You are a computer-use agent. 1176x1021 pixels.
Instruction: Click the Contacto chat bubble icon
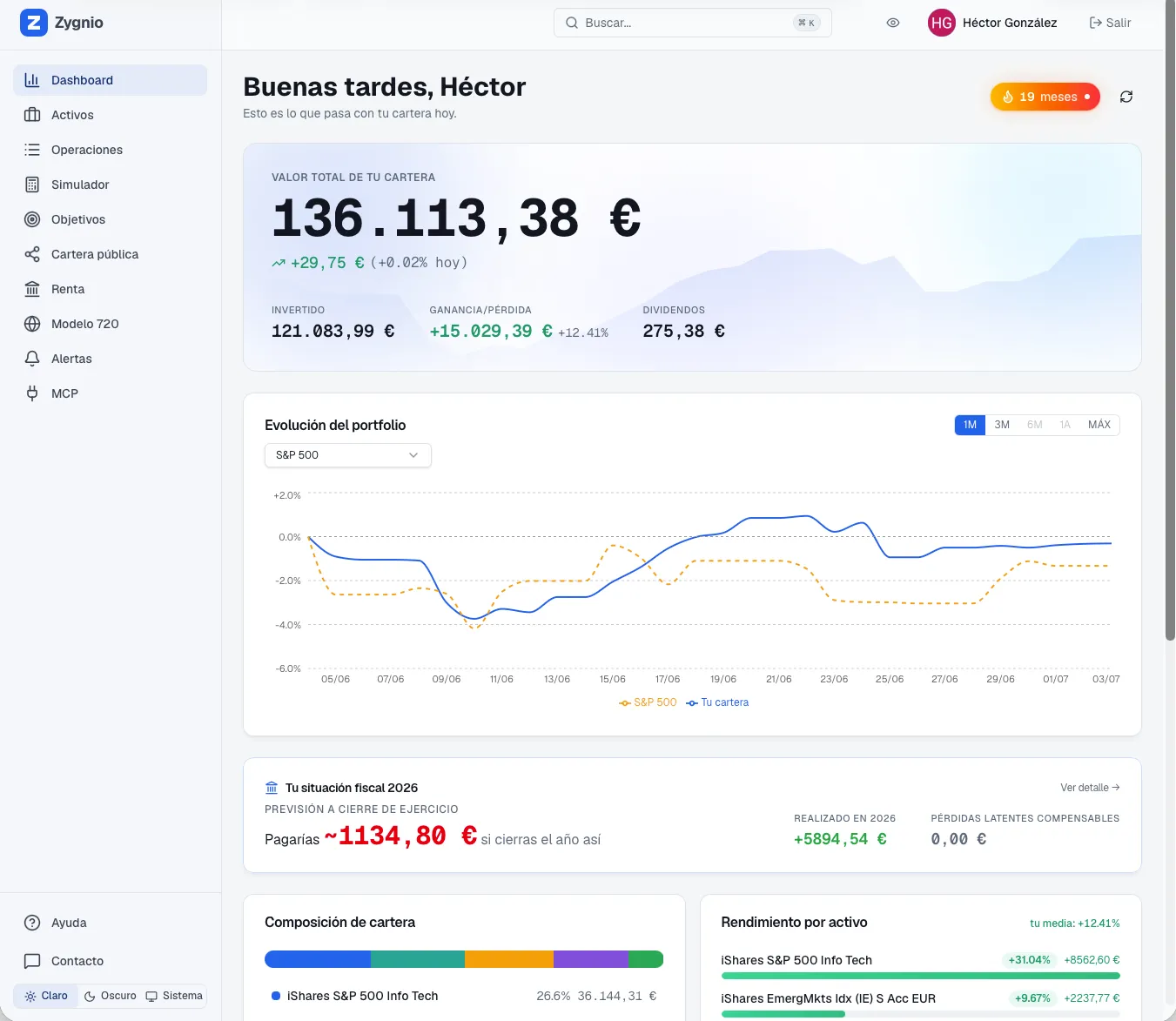(32, 961)
